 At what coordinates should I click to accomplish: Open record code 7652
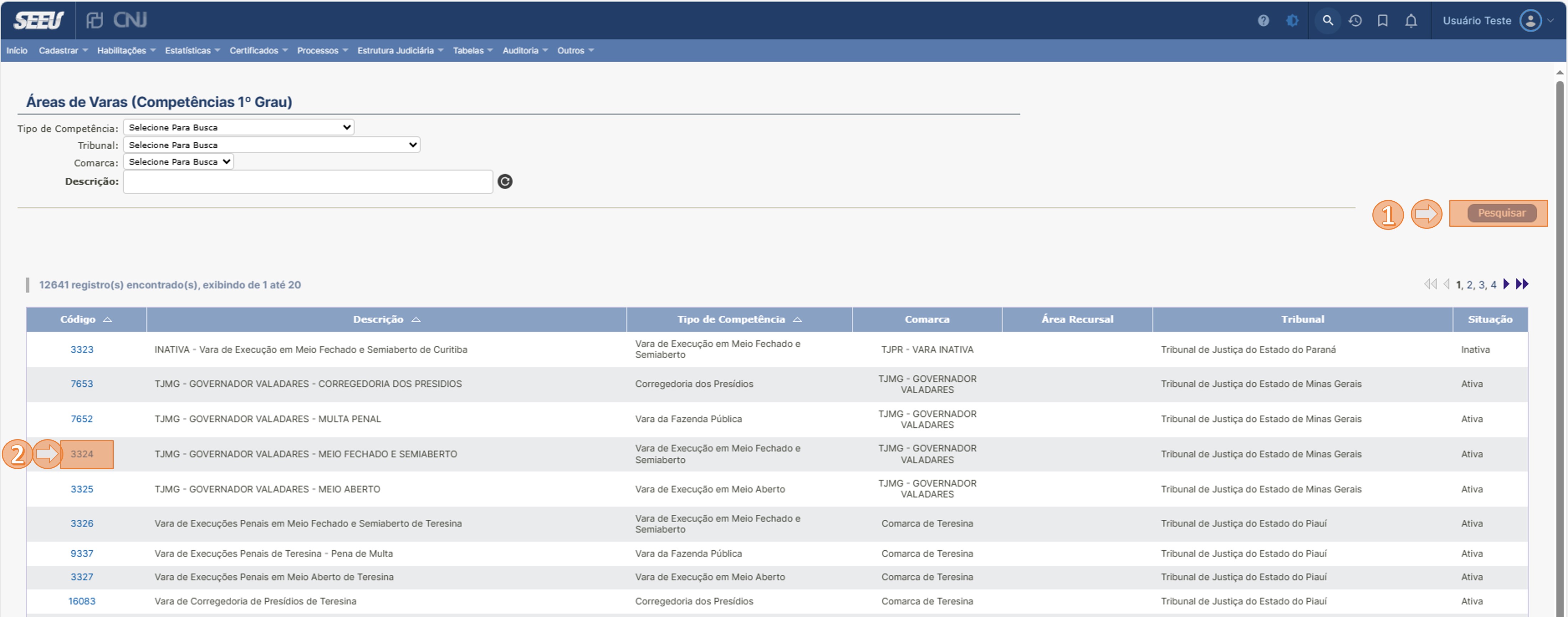[x=82, y=419]
